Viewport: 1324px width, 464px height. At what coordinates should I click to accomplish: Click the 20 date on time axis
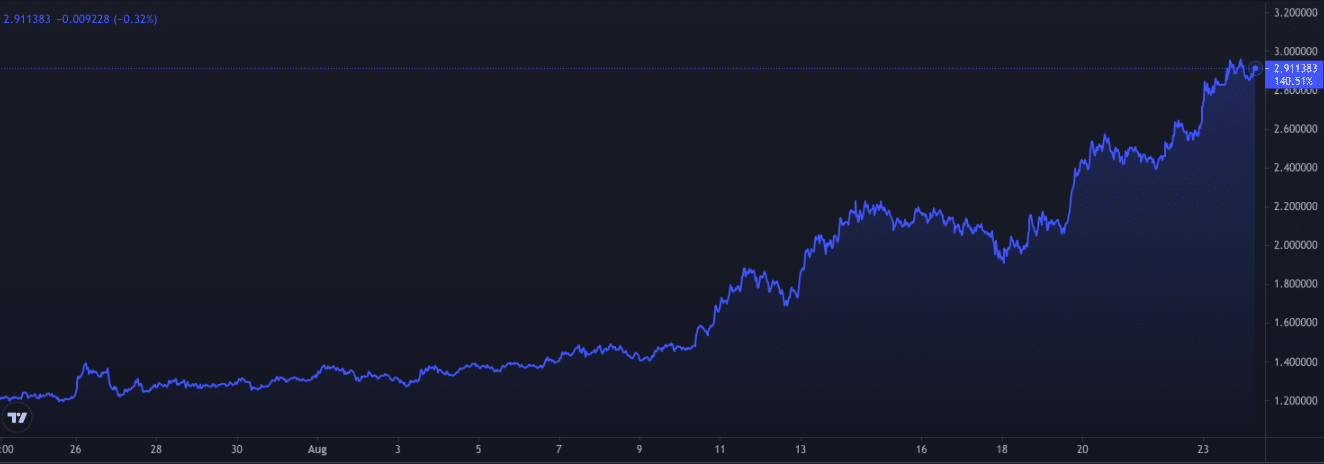(x=1082, y=450)
